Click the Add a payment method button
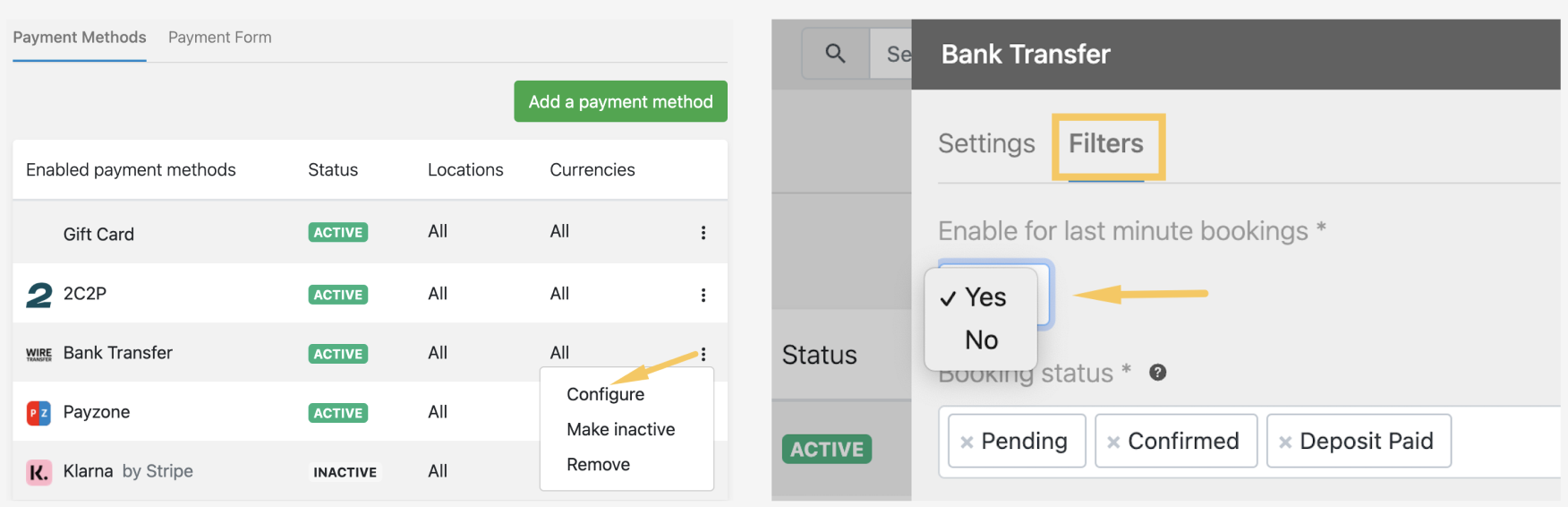Viewport: 1568px width, 507px height. point(620,101)
